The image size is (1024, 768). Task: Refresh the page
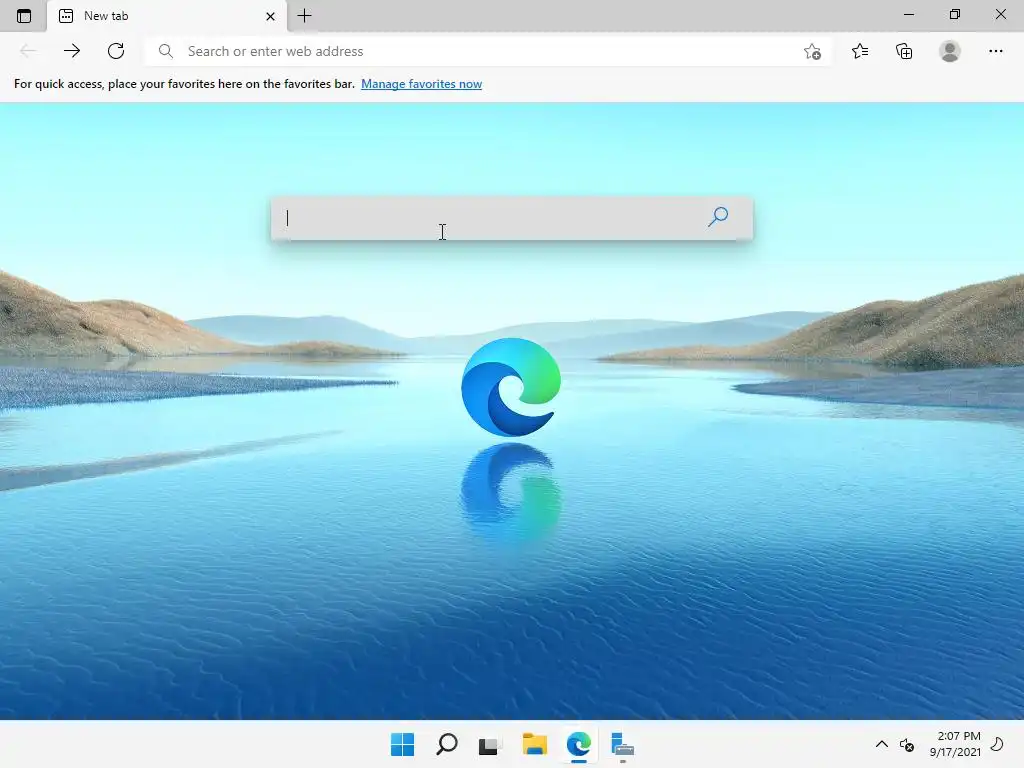[x=116, y=51]
